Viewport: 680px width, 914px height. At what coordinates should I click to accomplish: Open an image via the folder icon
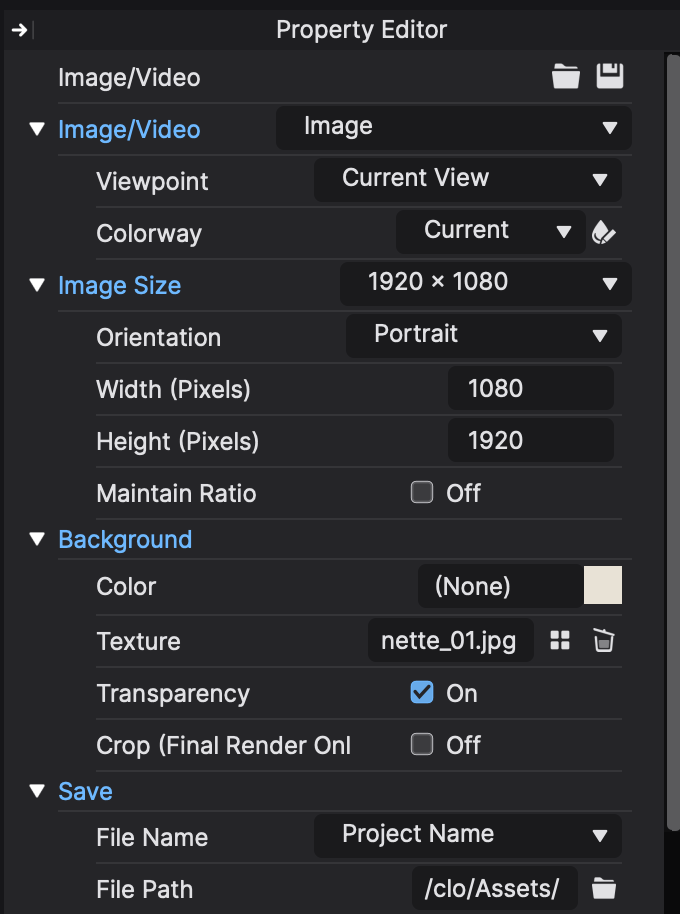pyautogui.click(x=565, y=75)
